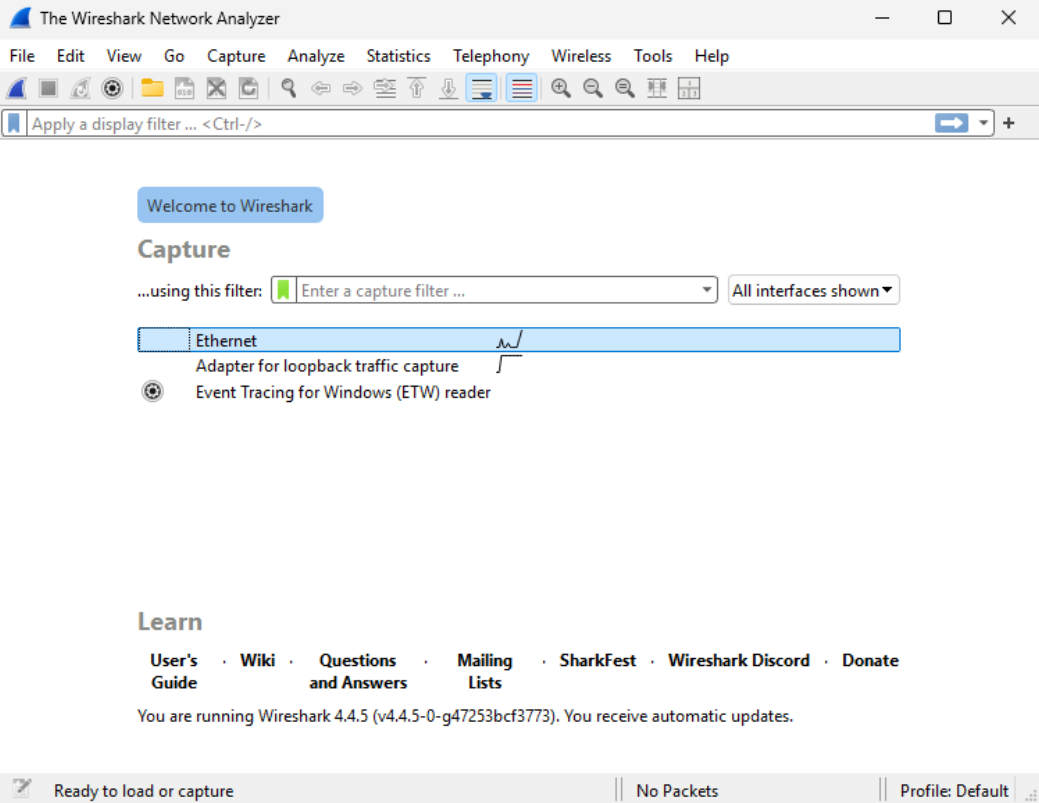This screenshot has width=1039, height=803.
Task: Open the View menu
Action: click(124, 56)
